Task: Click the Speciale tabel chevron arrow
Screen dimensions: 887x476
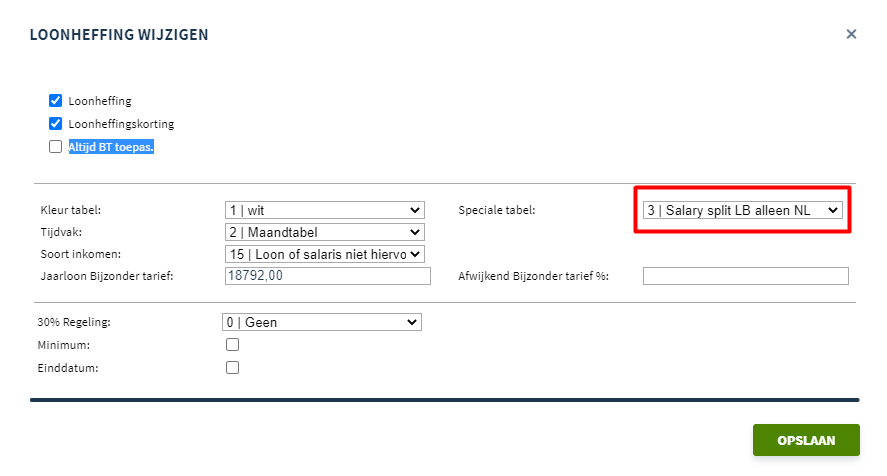Action: pos(833,210)
